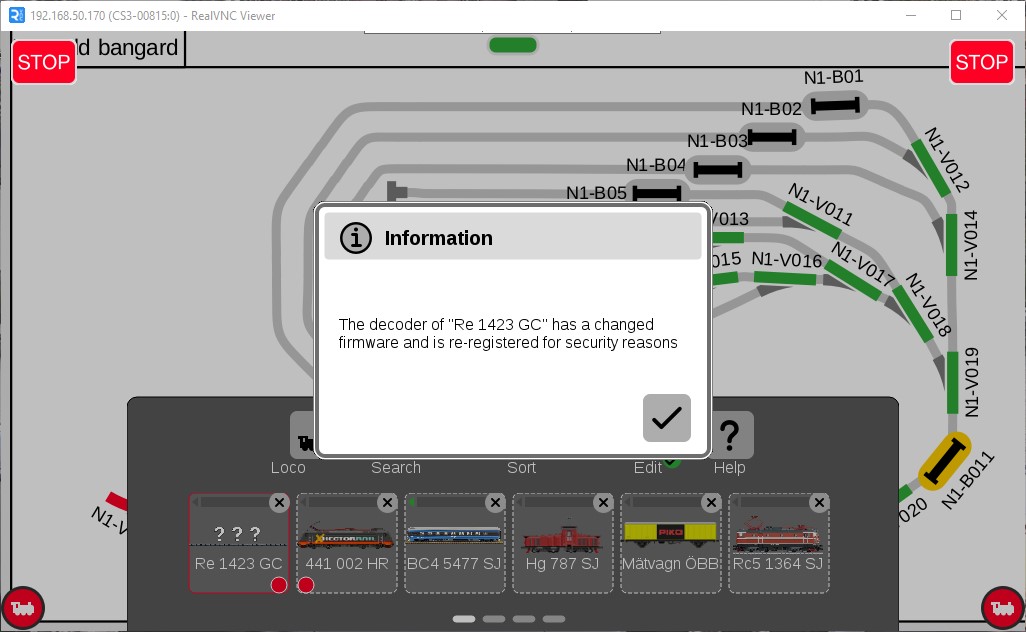Toggle the green N1-V019 turnout
1026x632 pixels.
point(953,383)
